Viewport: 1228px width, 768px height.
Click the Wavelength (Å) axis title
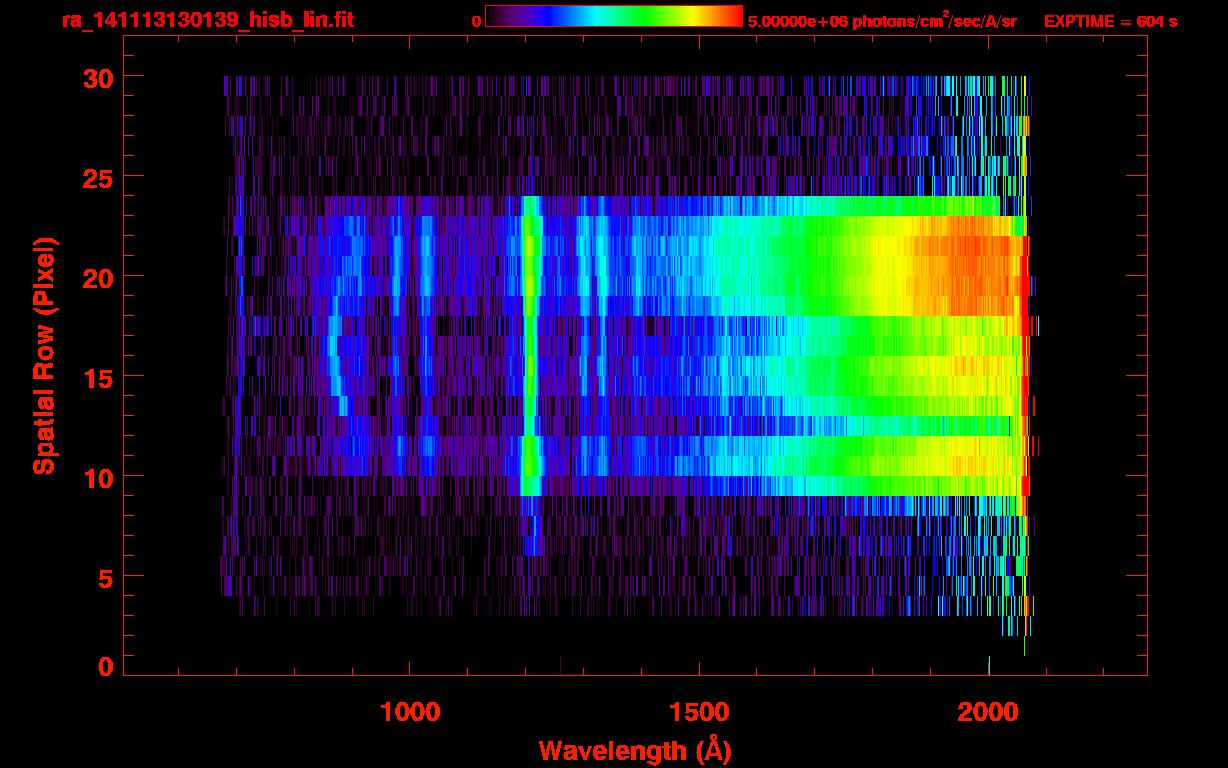click(x=634, y=750)
